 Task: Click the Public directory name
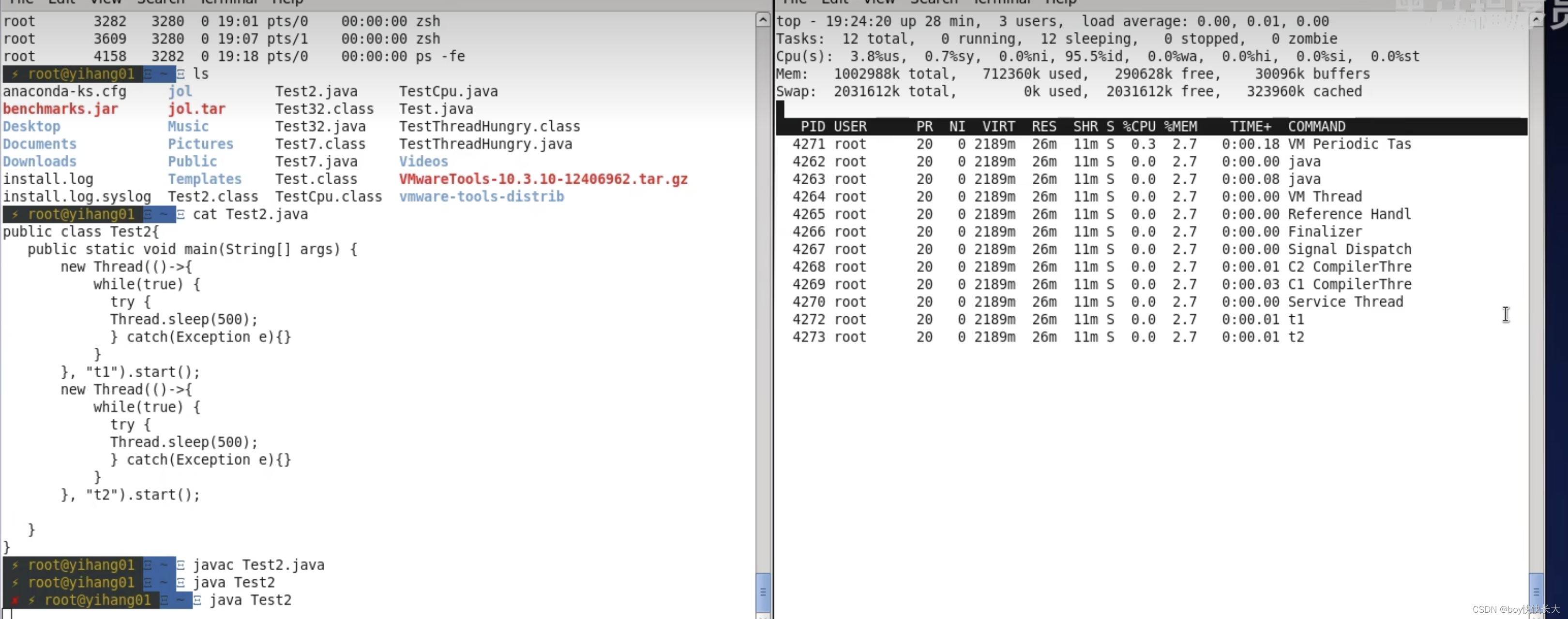click(x=192, y=162)
